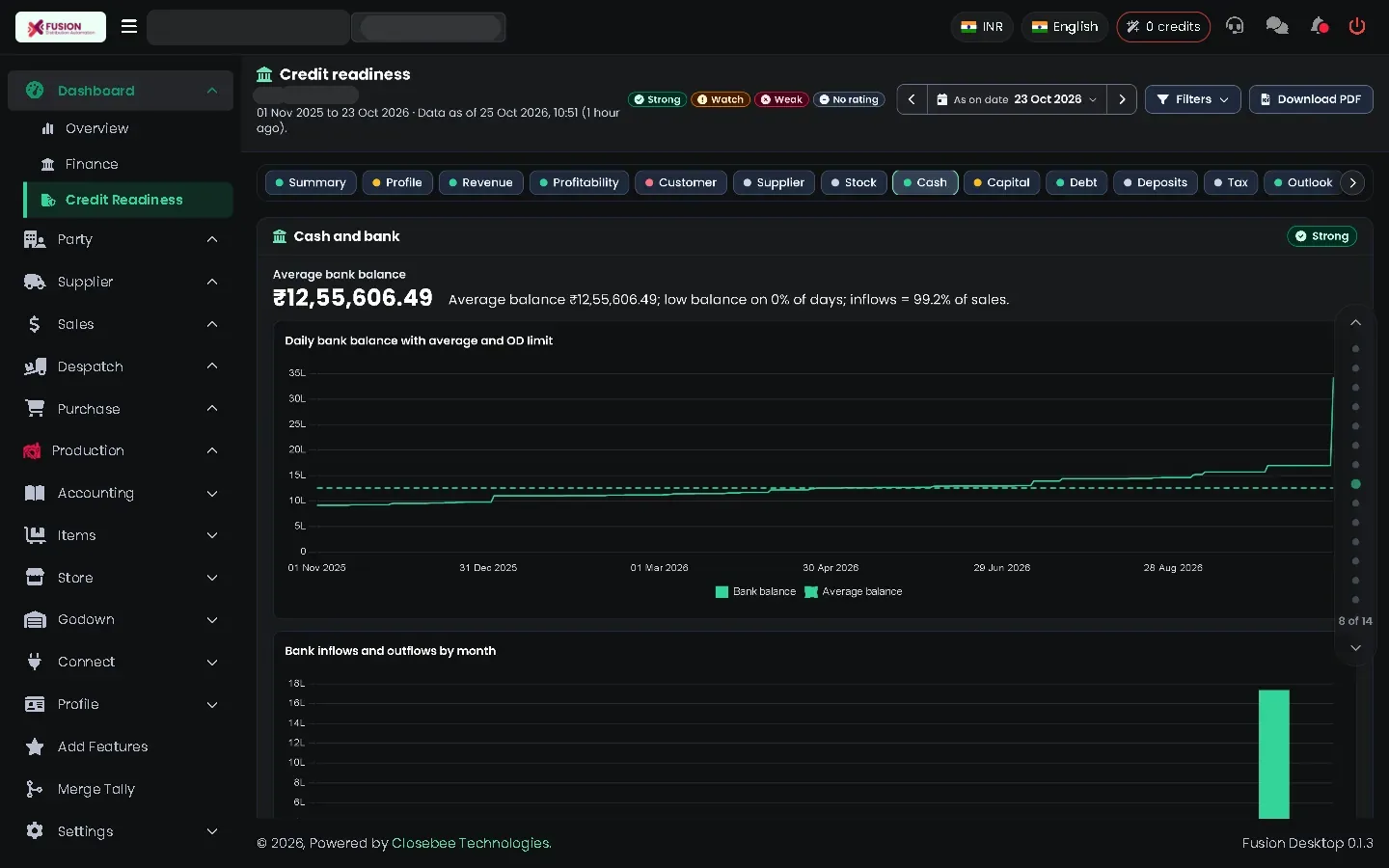Viewport: 1389px width, 868px height.
Task: Open the Filters dropdown
Action: 1192,99
